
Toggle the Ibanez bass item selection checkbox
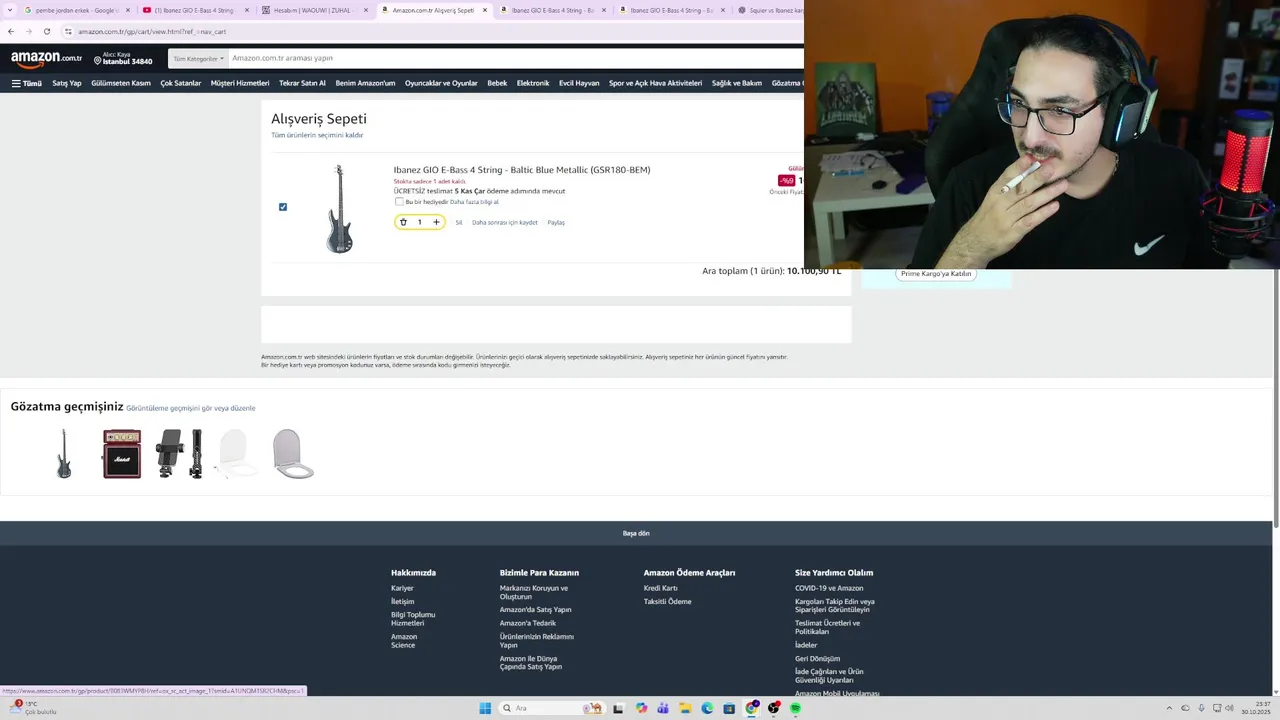(x=283, y=207)
